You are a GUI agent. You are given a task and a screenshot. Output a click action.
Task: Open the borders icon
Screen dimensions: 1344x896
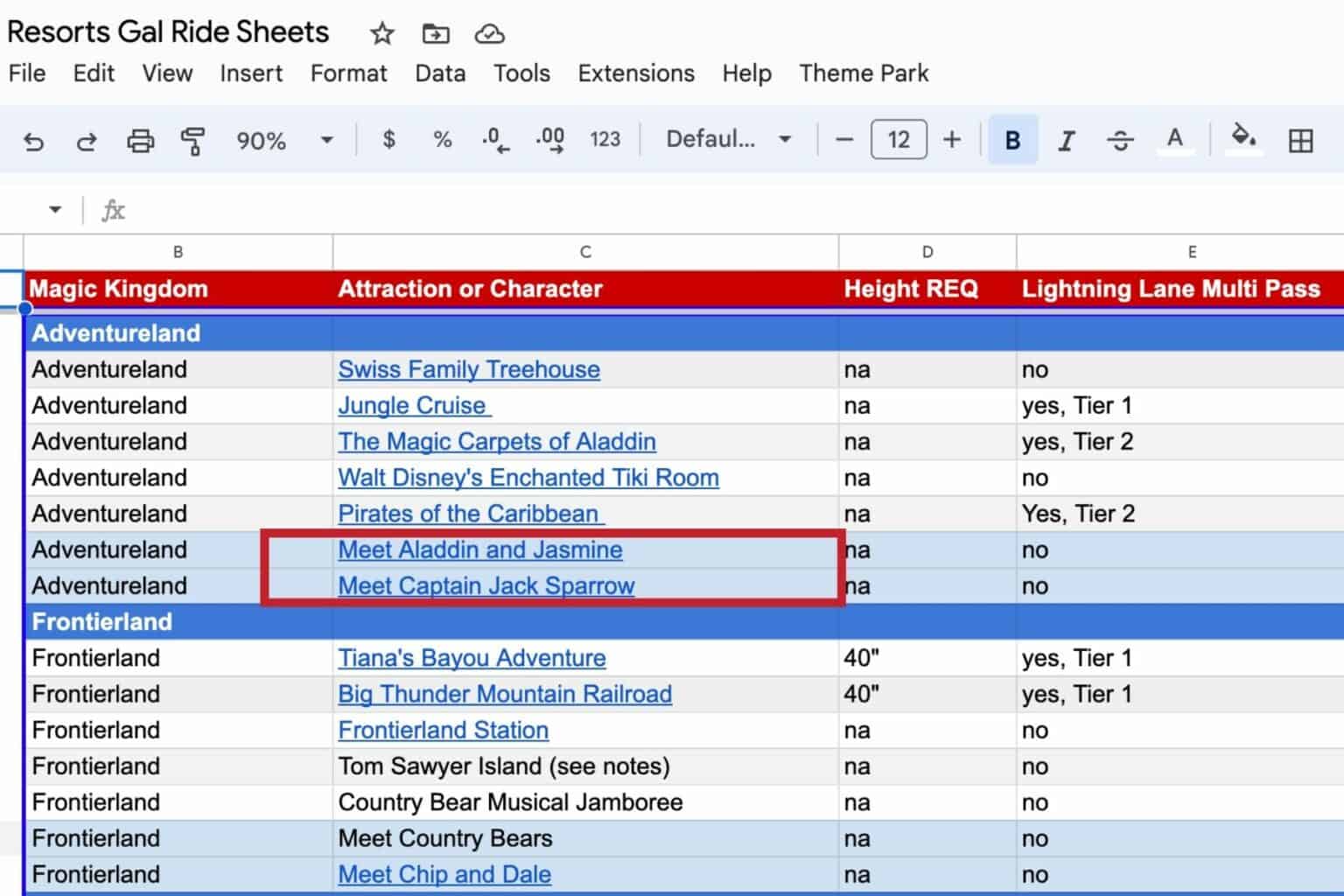(x=1301, y=140)
